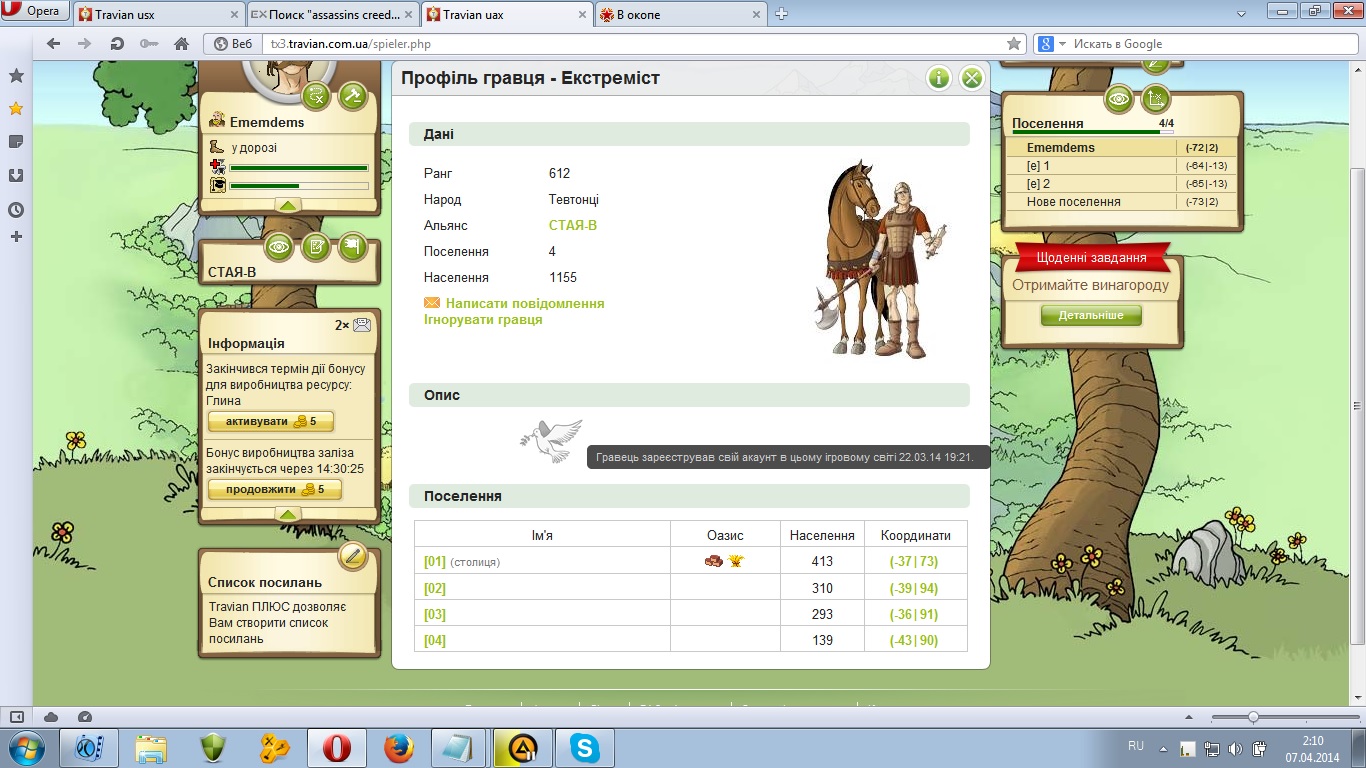Switch to В окопе tab
The image size is (1366, 768).
tap(682, 15)
